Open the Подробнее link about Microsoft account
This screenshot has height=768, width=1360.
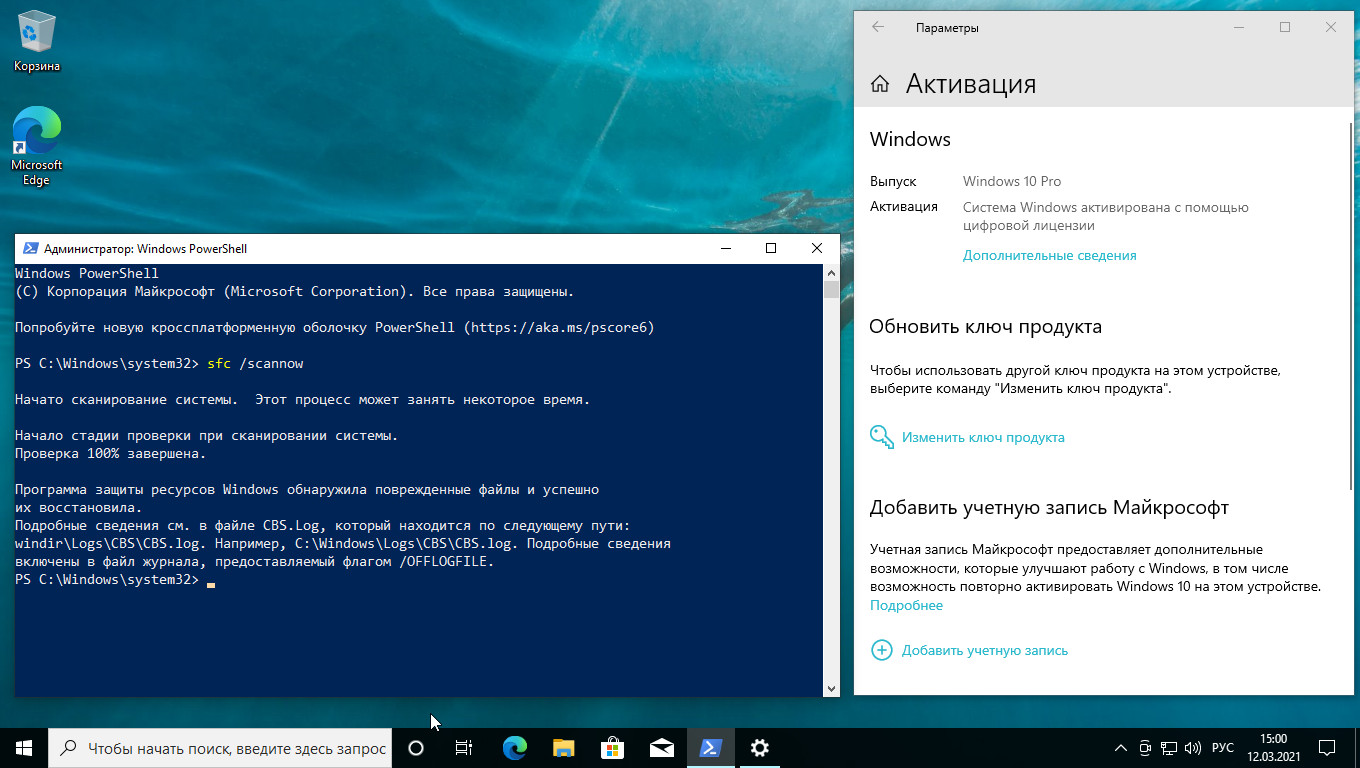pos(906,605)
